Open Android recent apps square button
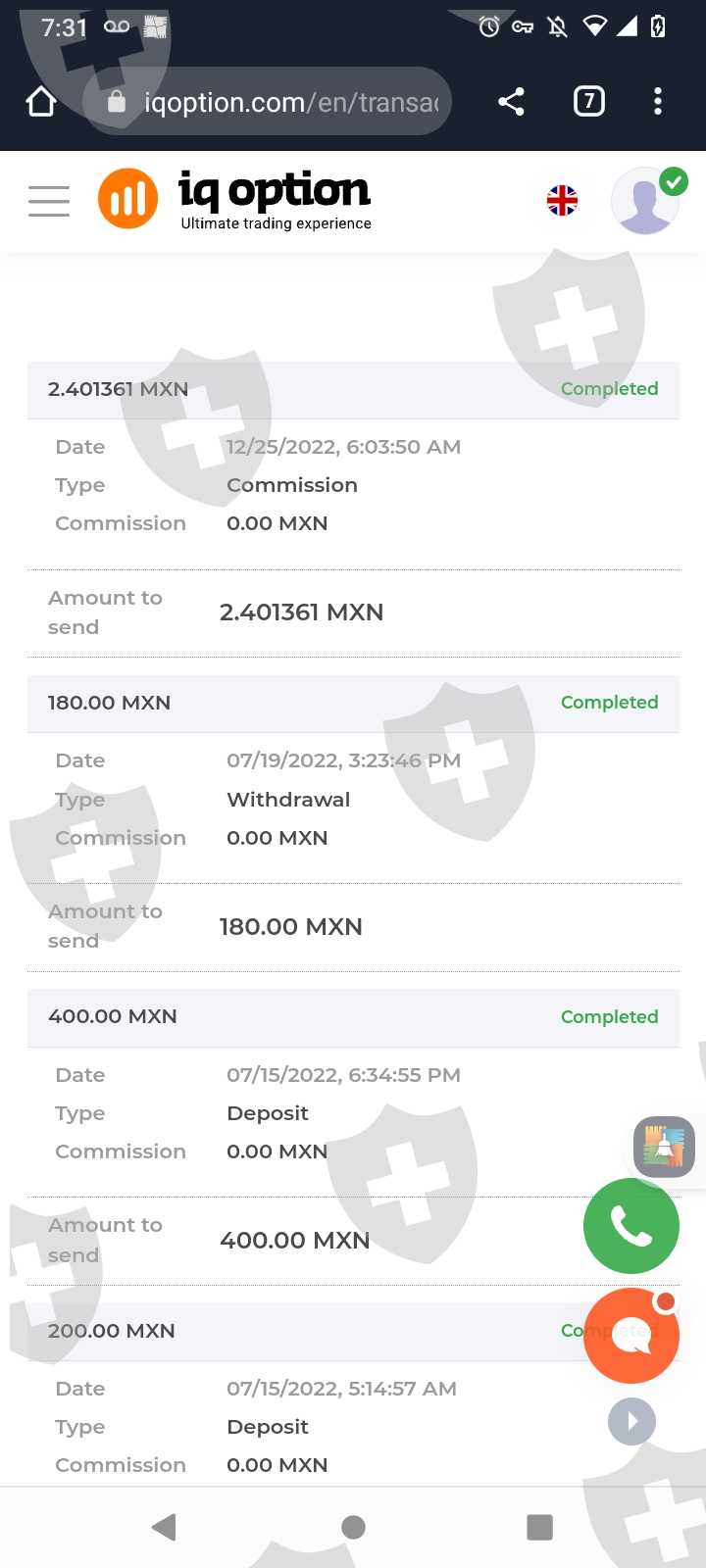Image resolution: width=706 pixels, height=1568 pixels. (x=539, y=1527)
